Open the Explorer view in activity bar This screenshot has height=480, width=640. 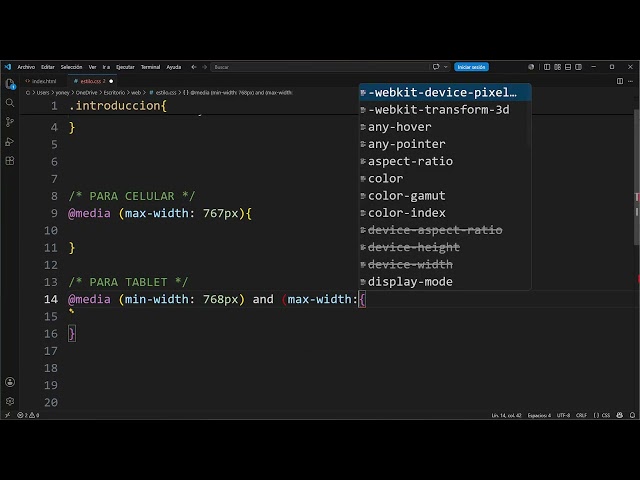click(10, 84)
